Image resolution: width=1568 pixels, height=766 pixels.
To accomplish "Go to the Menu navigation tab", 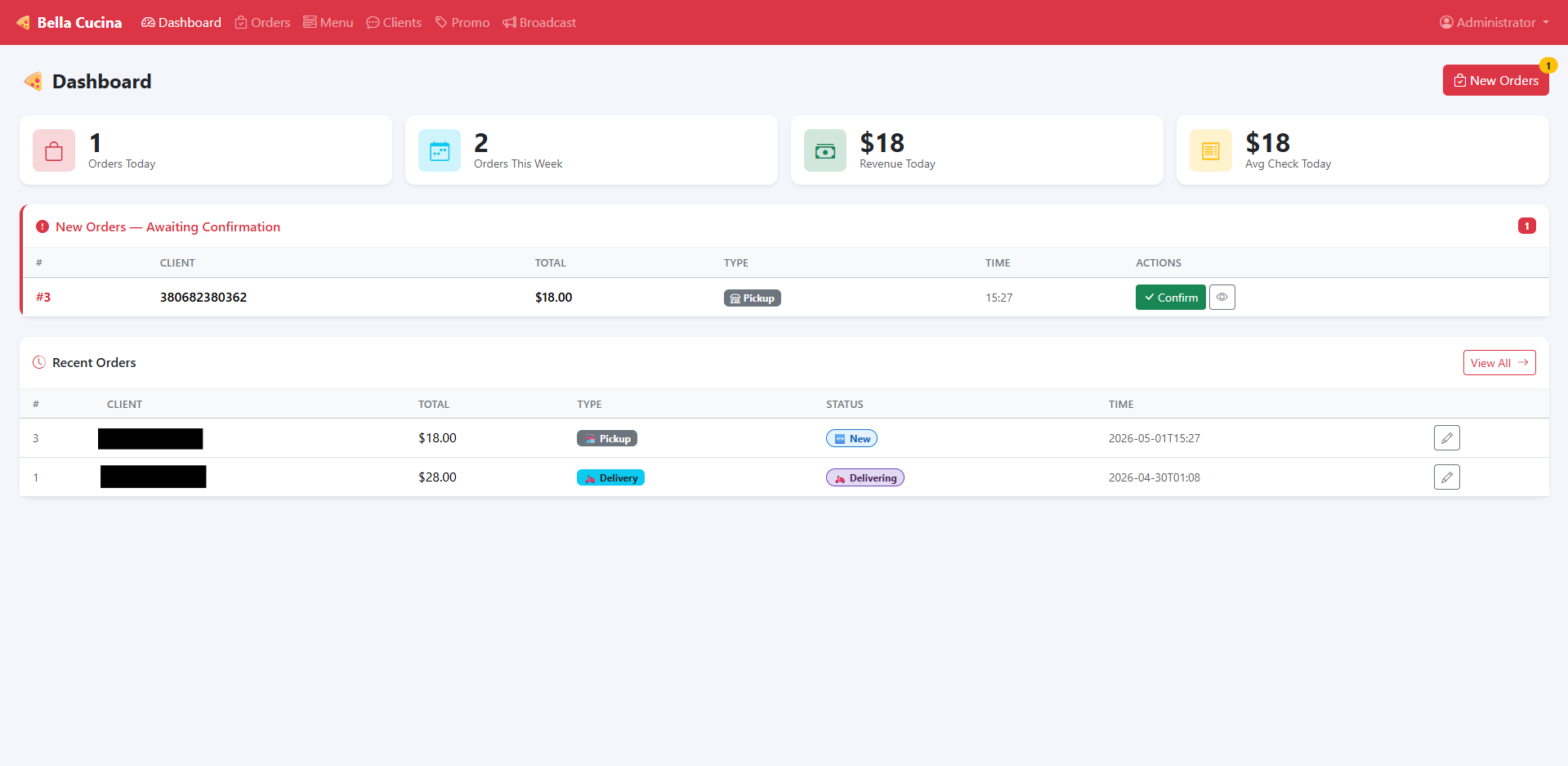I will (328, 23).
